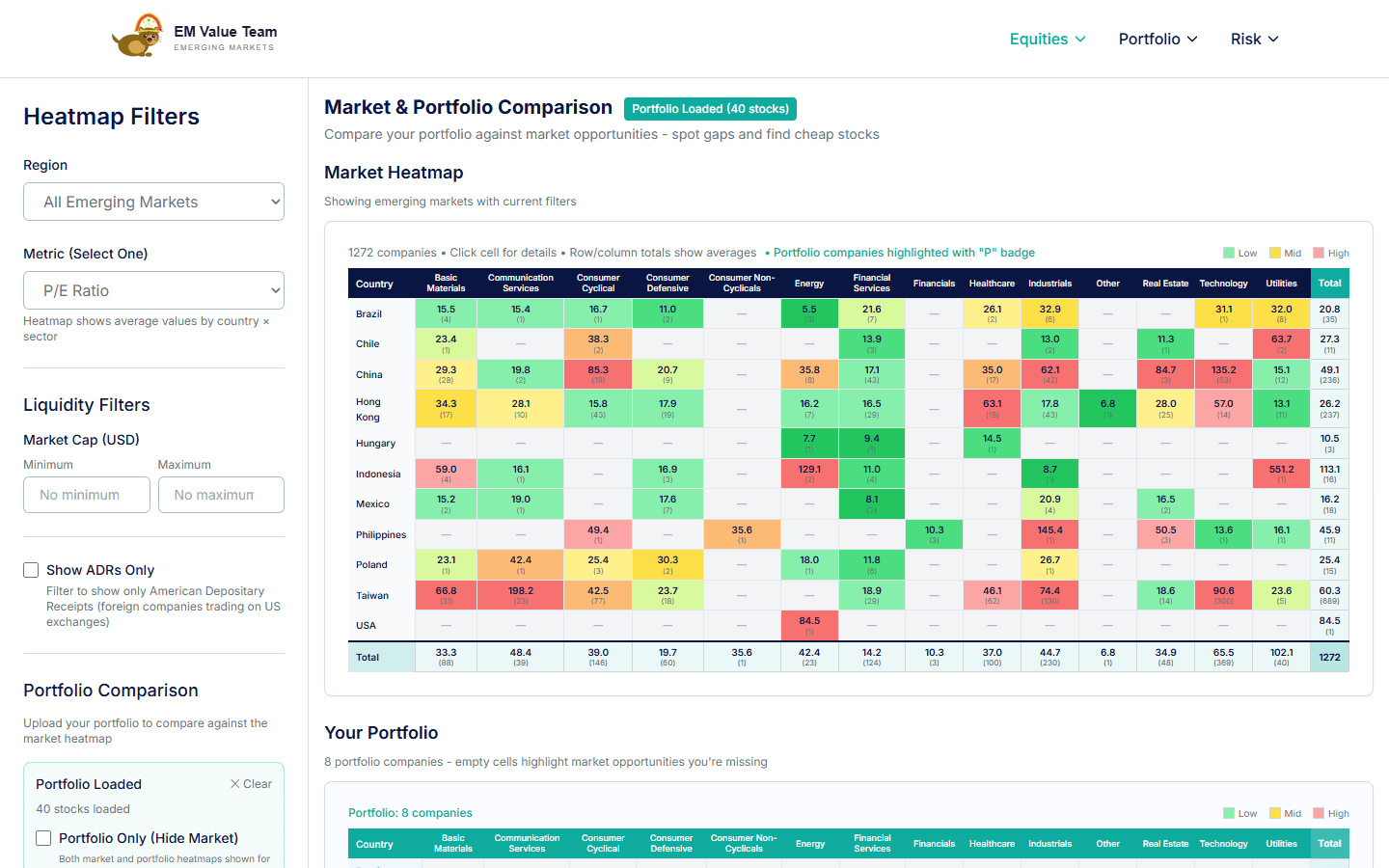Open the P/E Ratio metric dropdown
Viewport: 1389px width, 868px height.
tap(153, 290)
